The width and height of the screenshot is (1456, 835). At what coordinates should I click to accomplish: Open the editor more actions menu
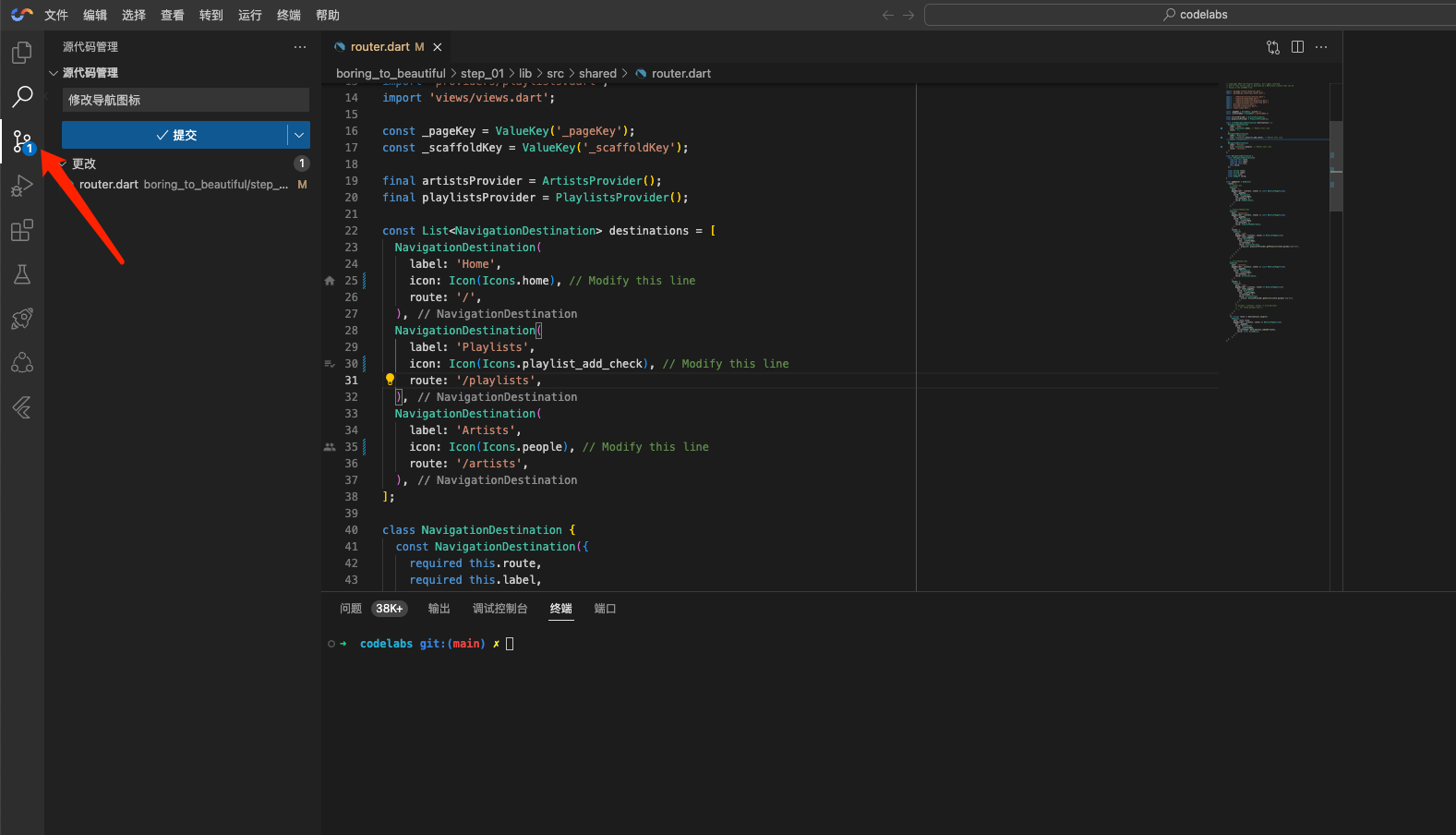click(1321, 47)
